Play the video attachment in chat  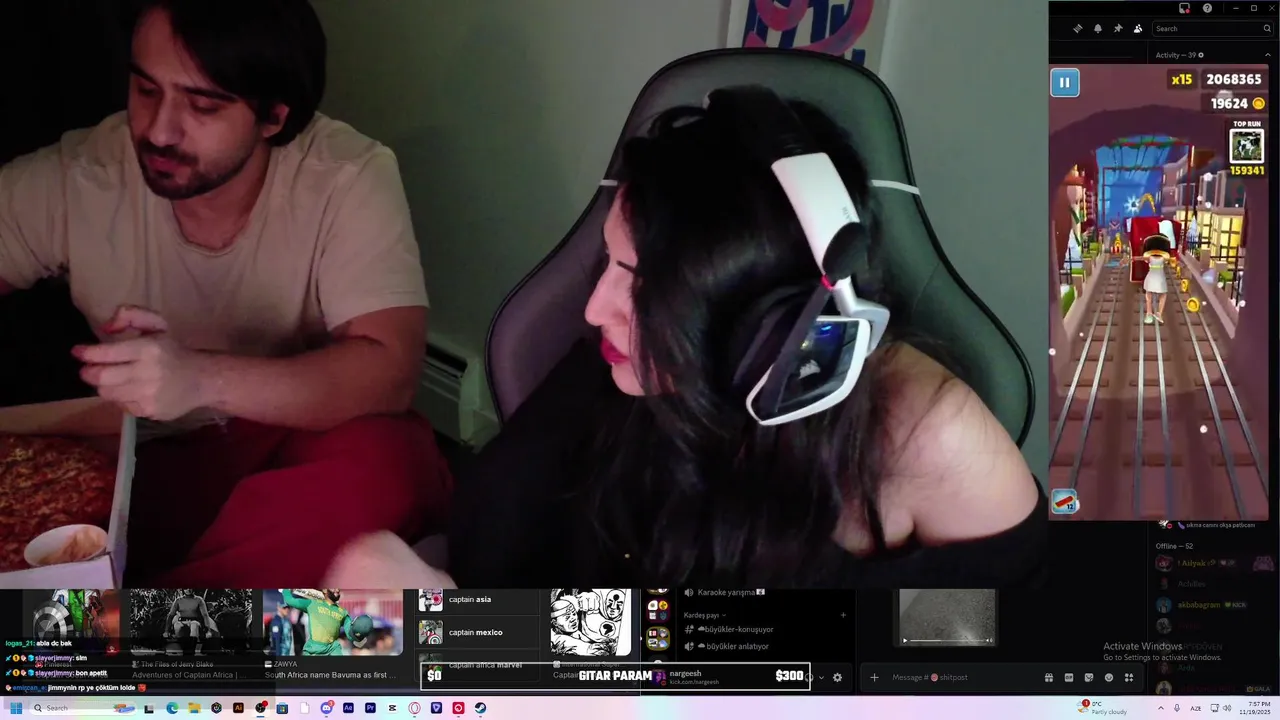coord(905,640)
